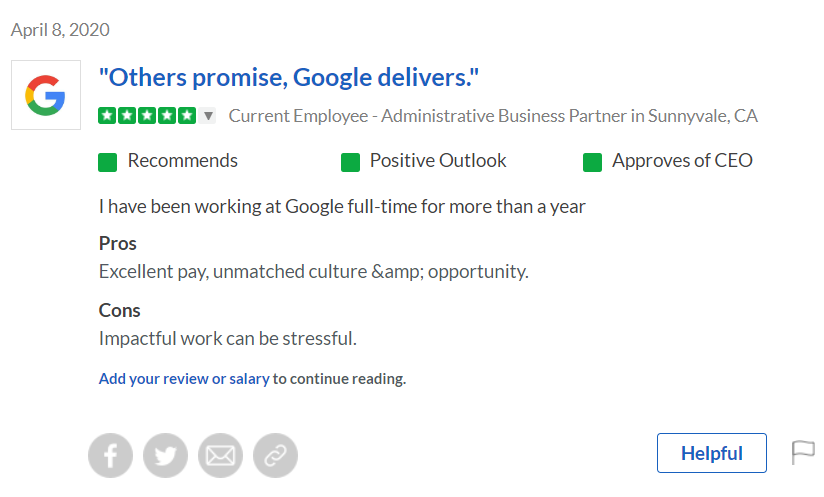Open "Others promise, Google delivers." review title
Image resolution: width=824 pixels, height=497 pixels.
coord(289,76)
